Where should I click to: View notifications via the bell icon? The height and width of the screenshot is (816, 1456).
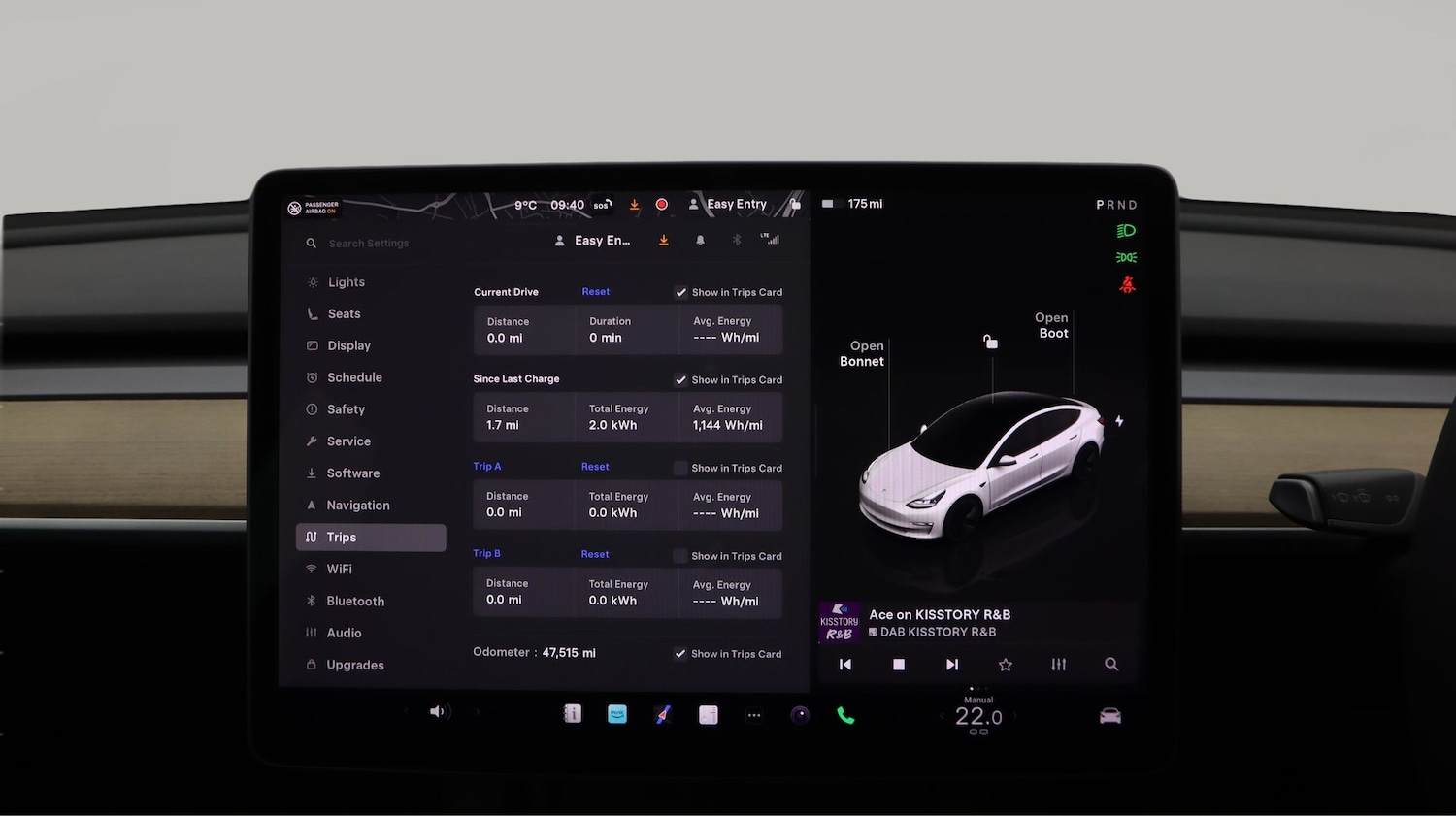pyautogui.click(x=700, y=240)
